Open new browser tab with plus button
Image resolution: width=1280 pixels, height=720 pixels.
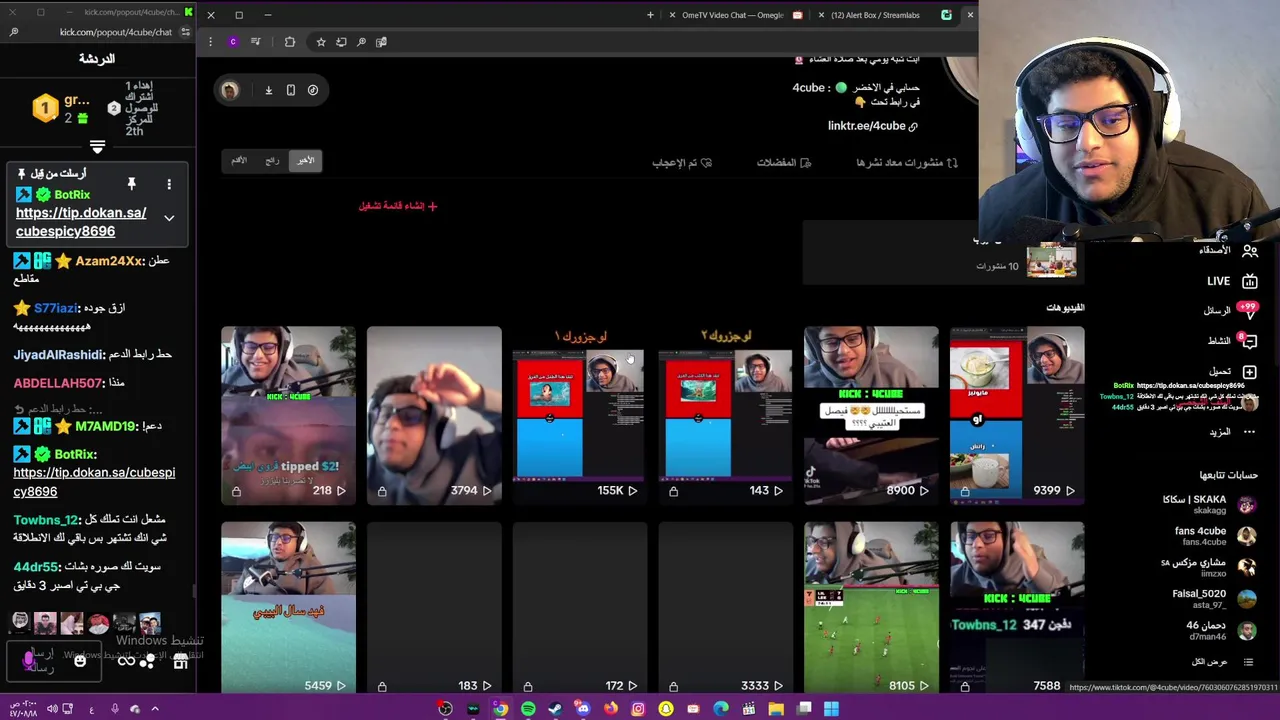(x=650, y=15)
